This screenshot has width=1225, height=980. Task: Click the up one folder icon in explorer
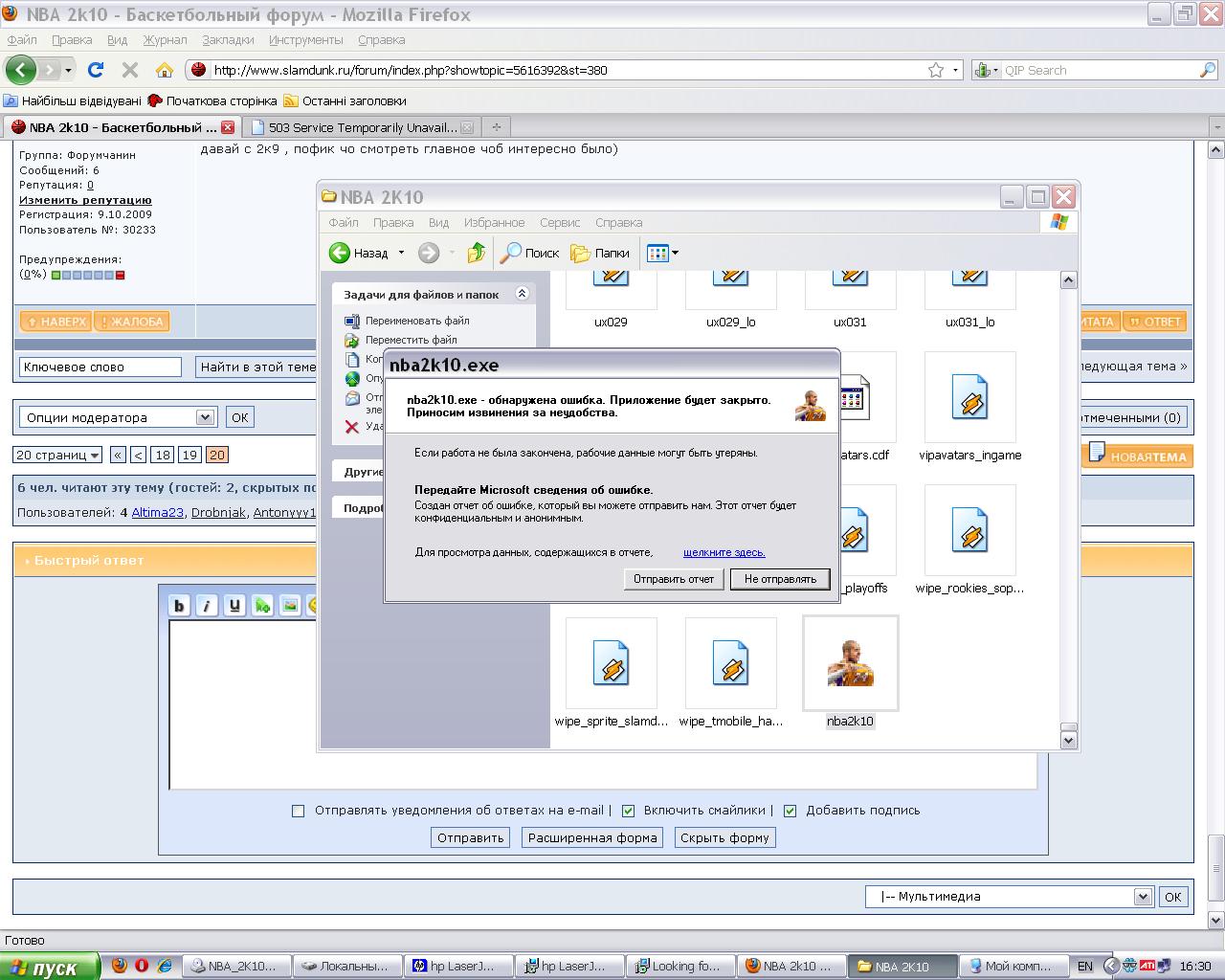476,253
